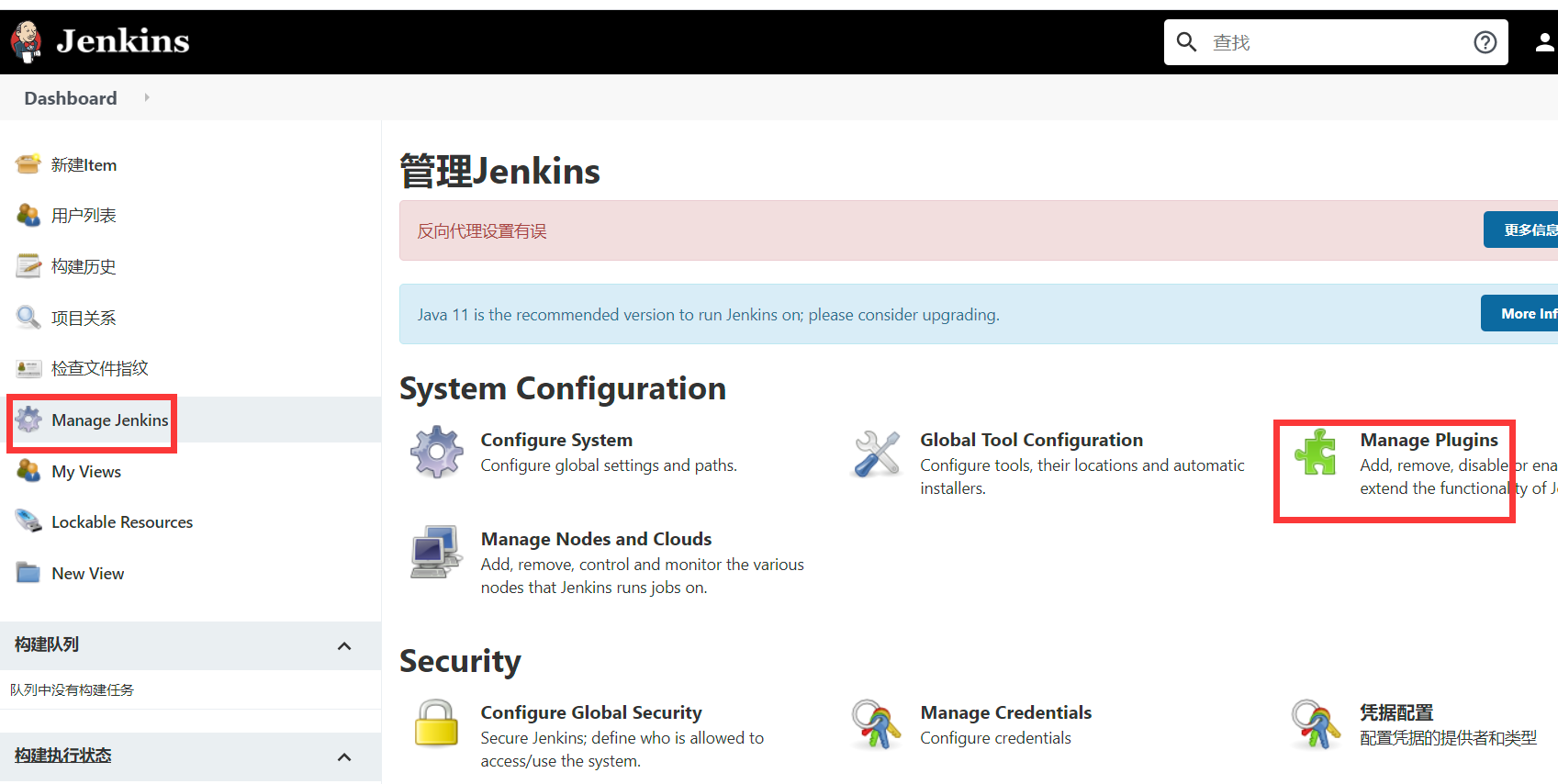Click the 新建Item box icon

28,164
